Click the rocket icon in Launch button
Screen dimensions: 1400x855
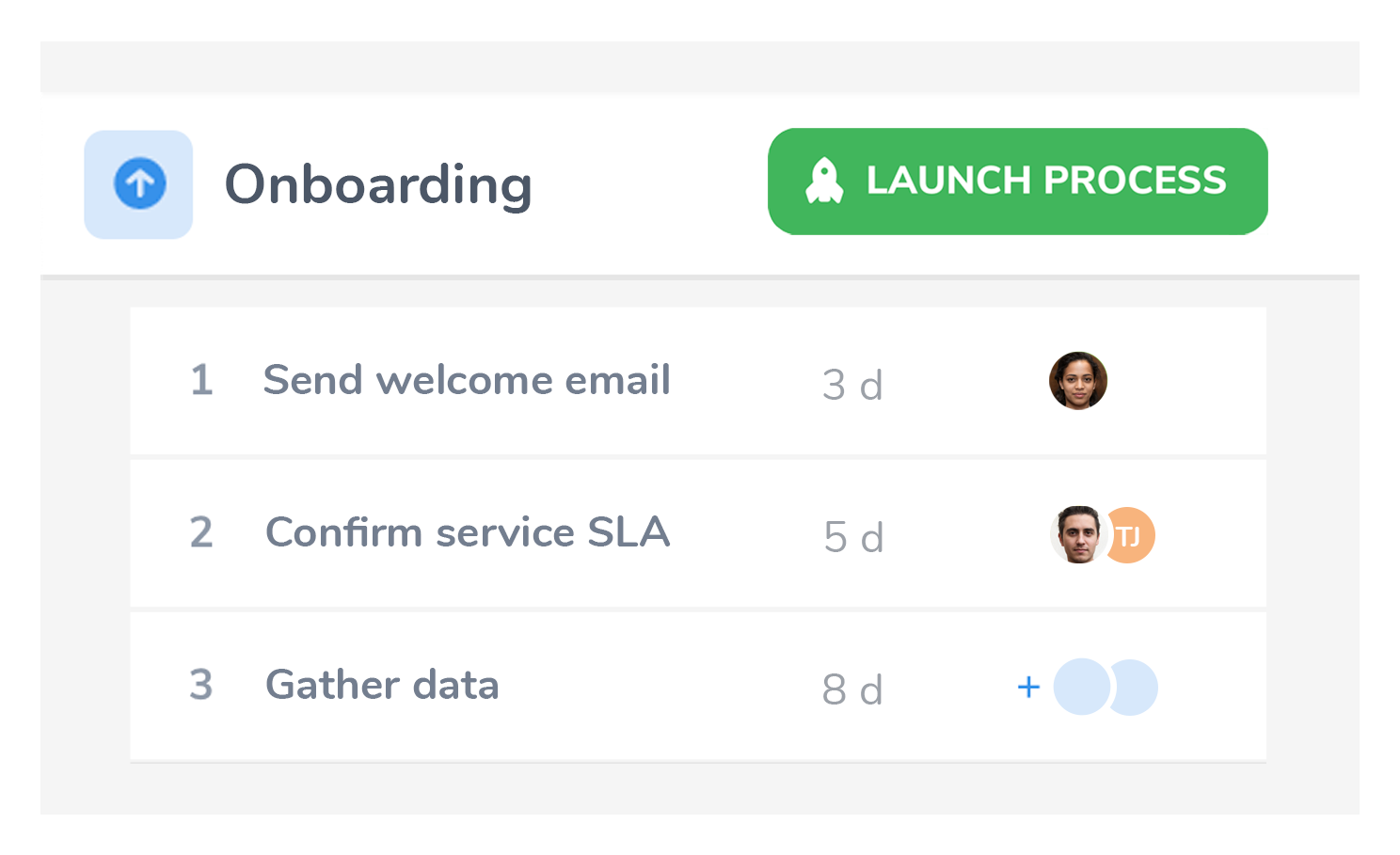pos(824,181)
